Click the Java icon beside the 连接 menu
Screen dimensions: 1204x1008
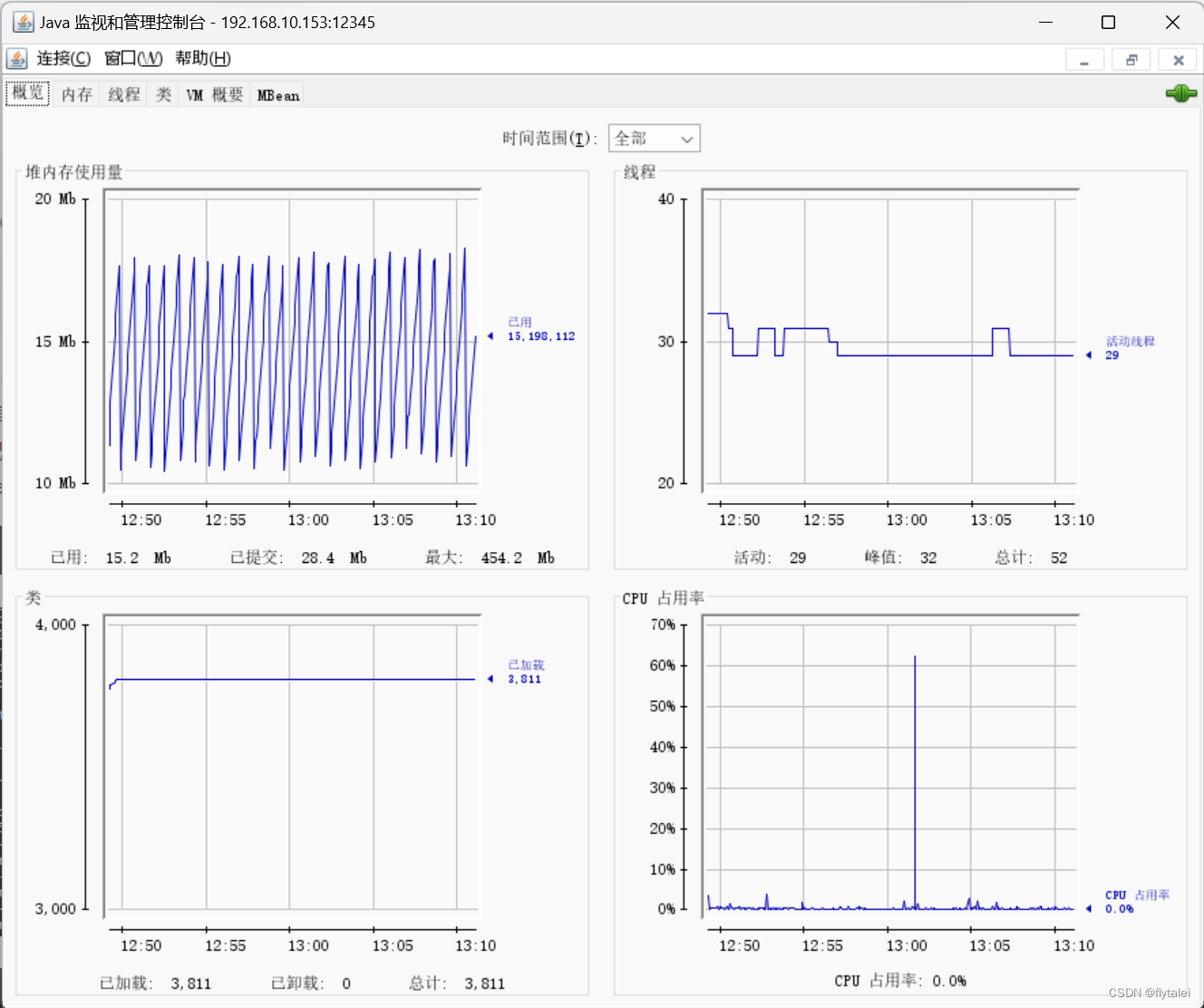(x=17, y=59)
